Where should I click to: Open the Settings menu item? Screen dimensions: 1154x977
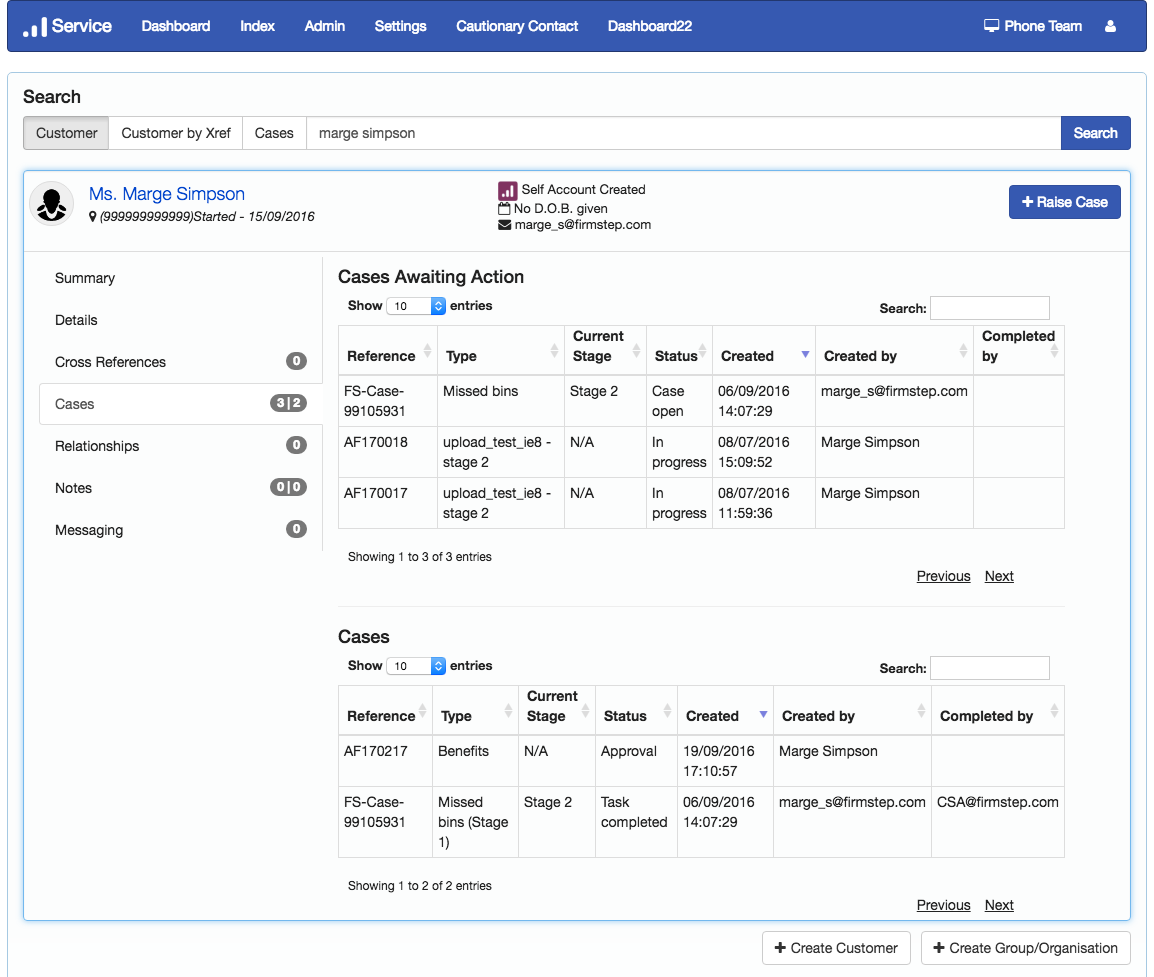click(400, 26)
